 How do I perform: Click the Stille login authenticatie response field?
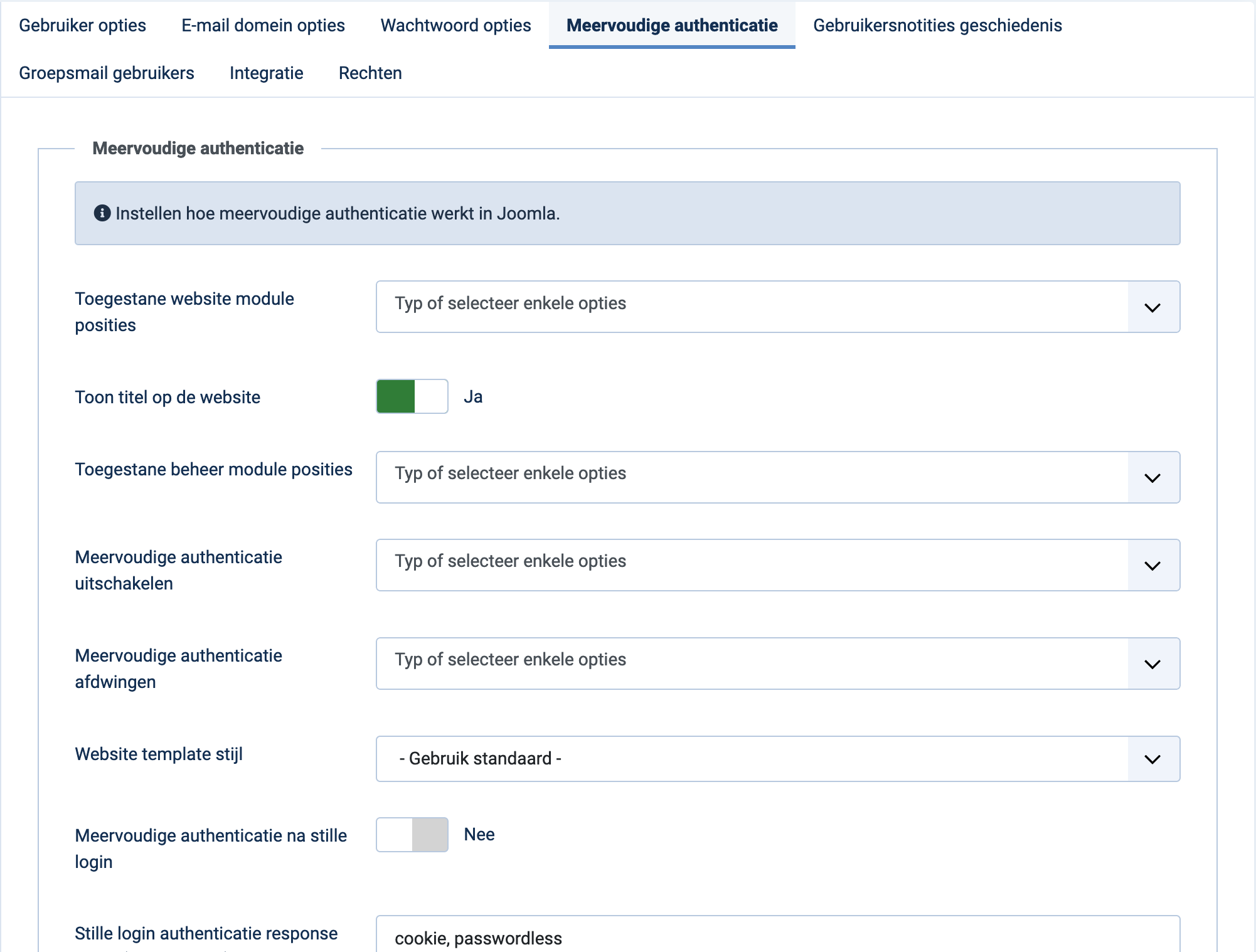pyautogui.click(x=778, y=934)
